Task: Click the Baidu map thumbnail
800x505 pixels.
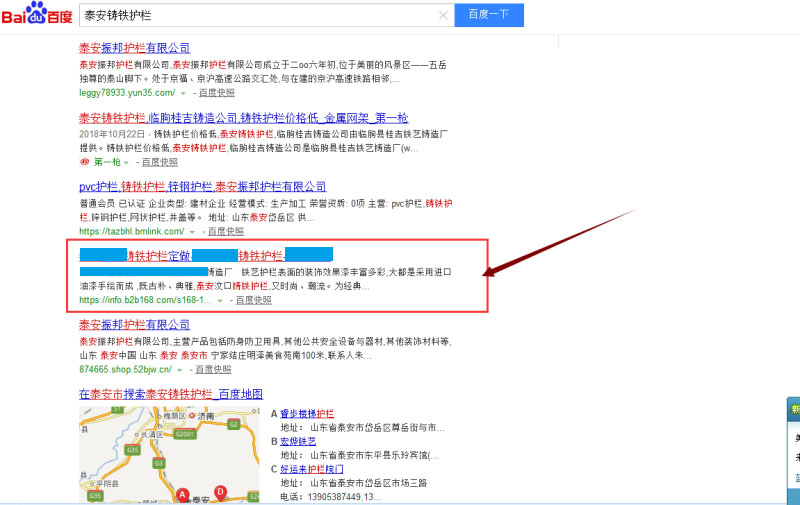Action: [169, 454]
